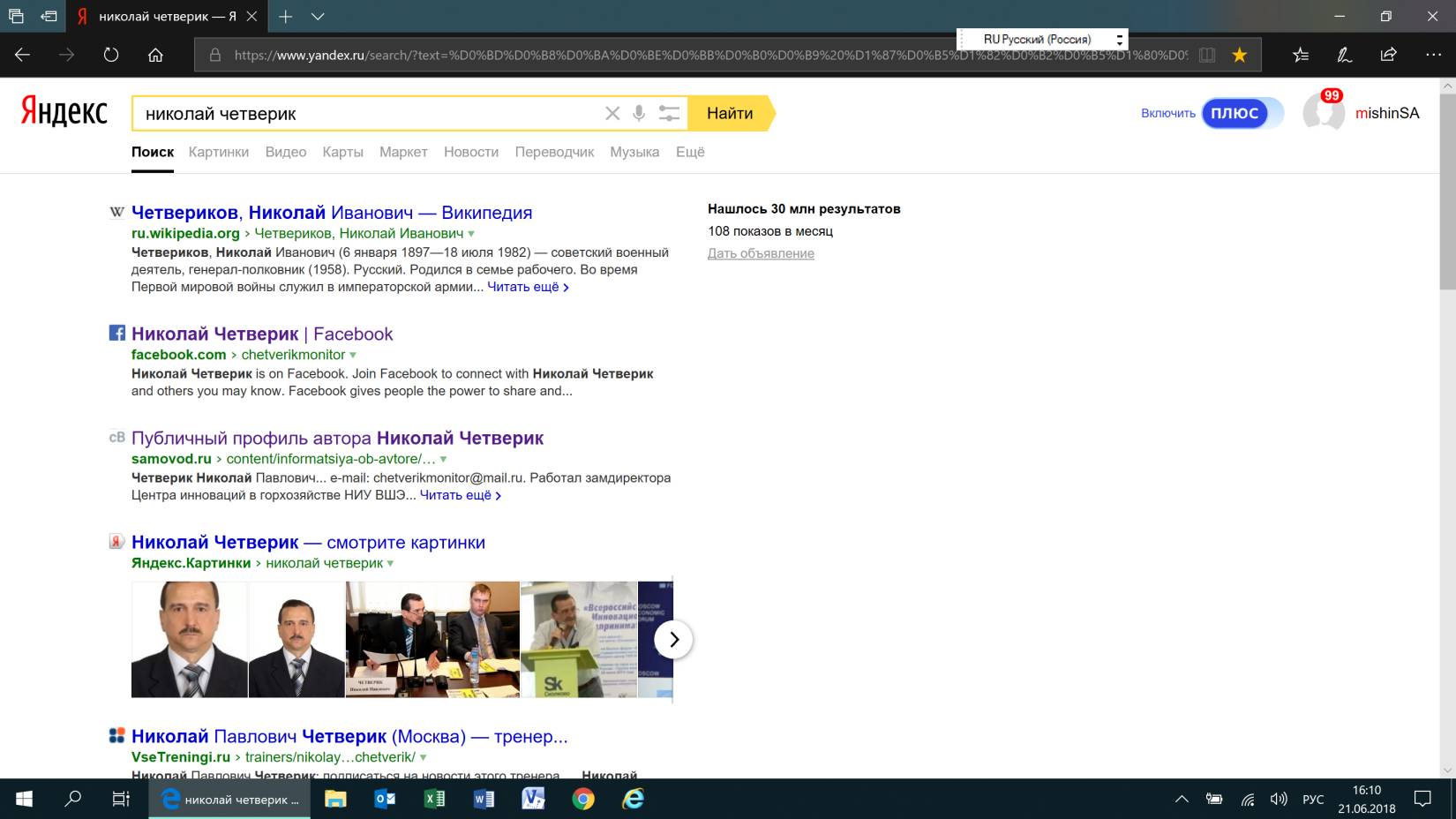
Task: Open Google Chrome from the taskbar
Action: pos(582,800)
